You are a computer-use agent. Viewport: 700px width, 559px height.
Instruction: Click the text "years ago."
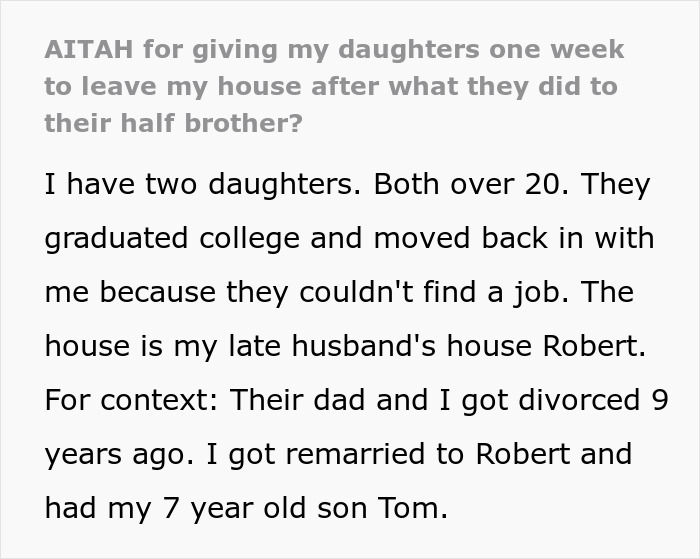[x=120, y=456]
